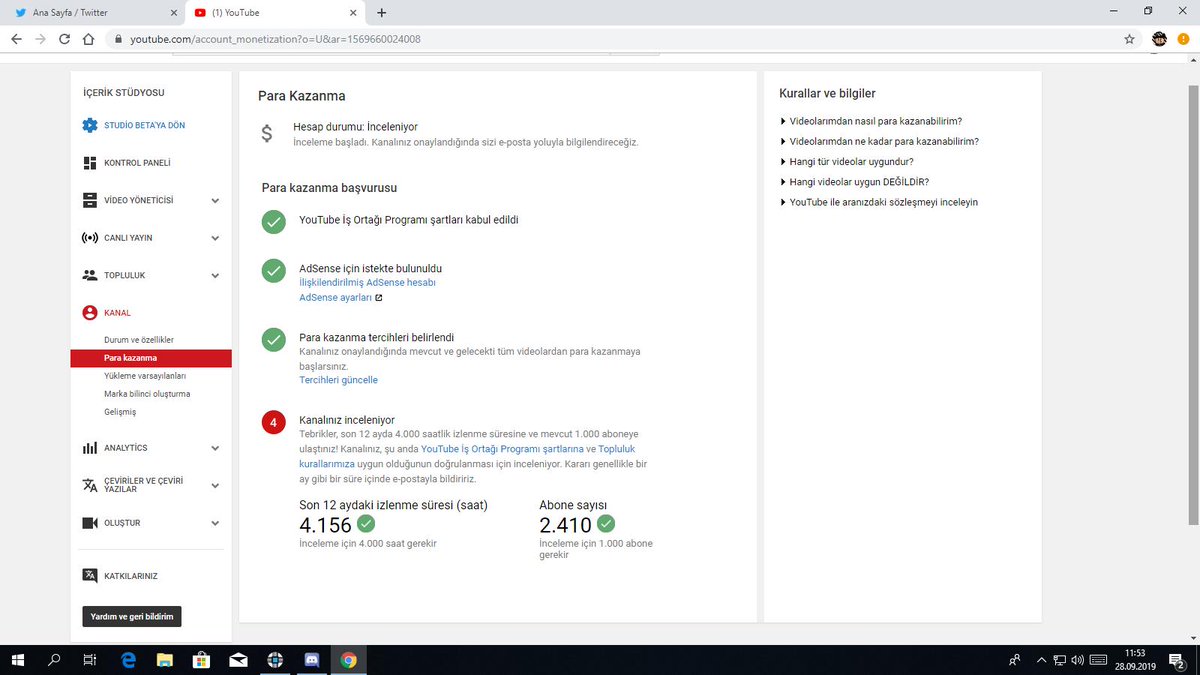Open Gelişmiş menu item

[x=120, y=412]
